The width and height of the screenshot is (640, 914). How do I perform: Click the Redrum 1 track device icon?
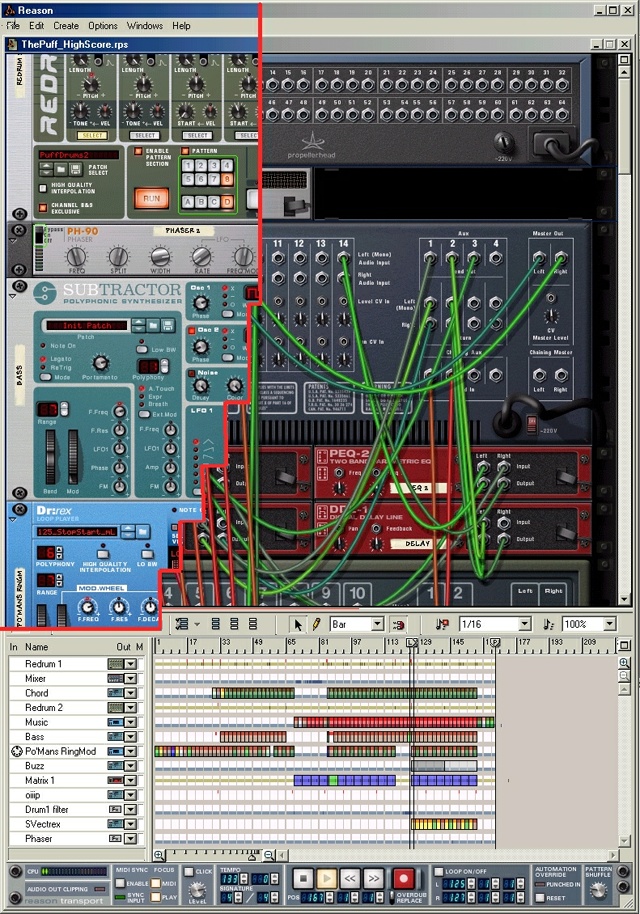coord(115,664)
